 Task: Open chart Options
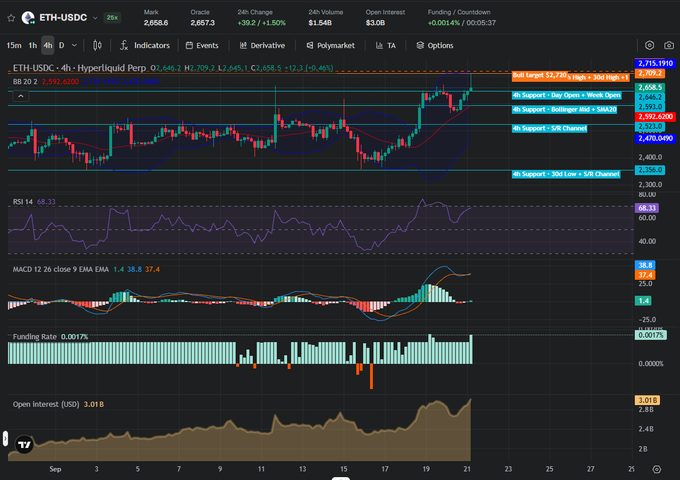tap(435, 46)
